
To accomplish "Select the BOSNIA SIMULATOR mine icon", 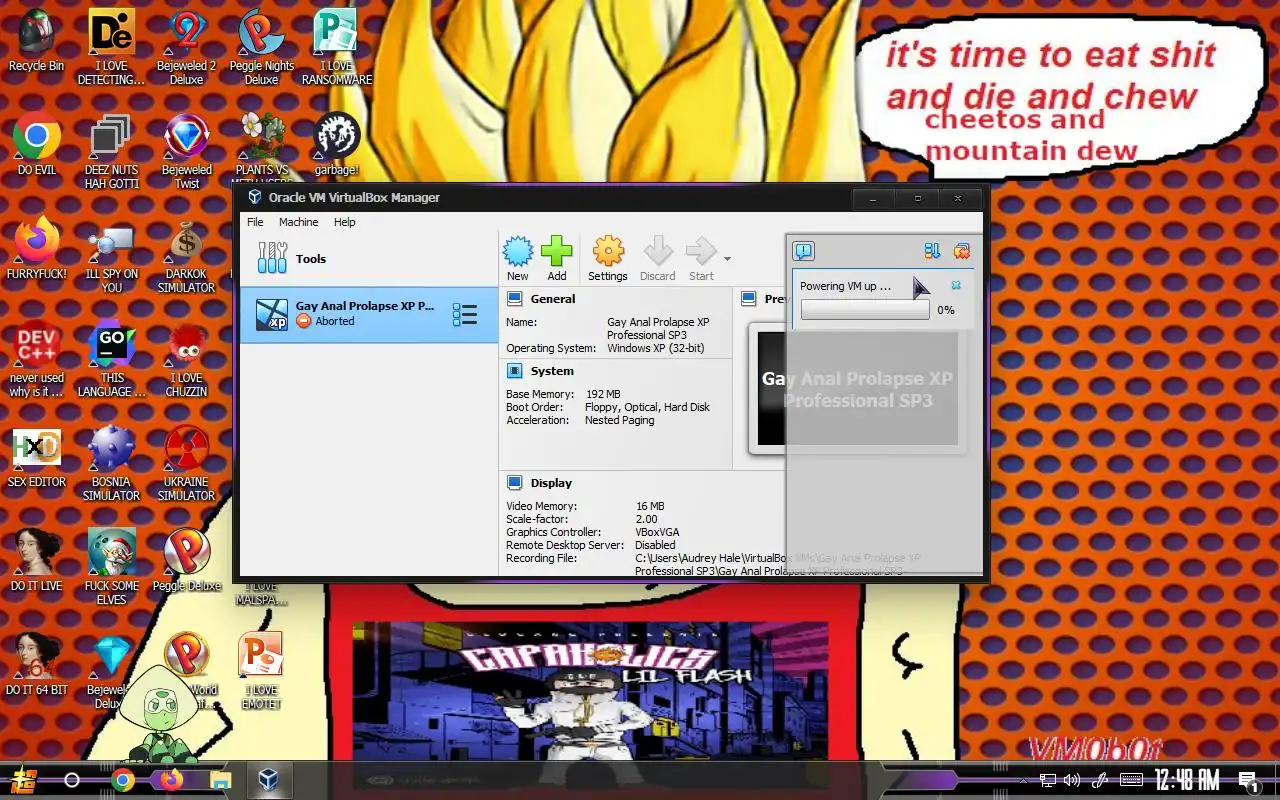I will 111,465.
